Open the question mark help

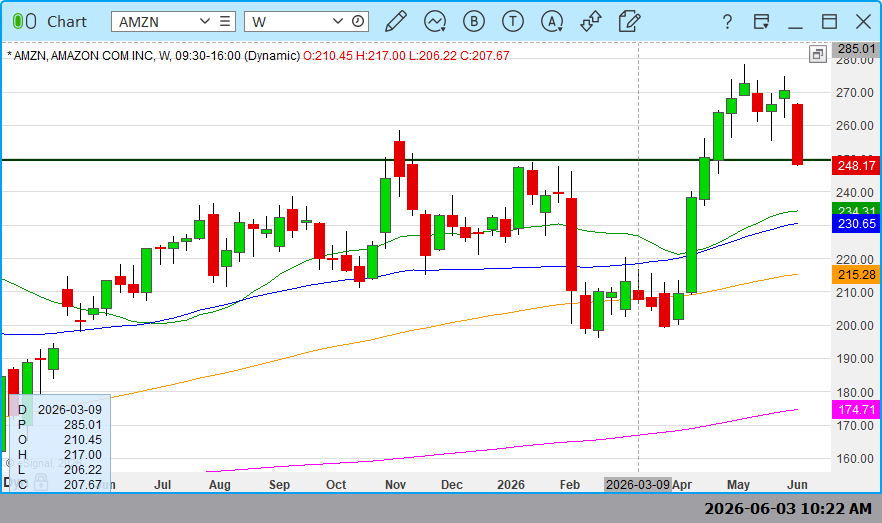coord(727,21)
